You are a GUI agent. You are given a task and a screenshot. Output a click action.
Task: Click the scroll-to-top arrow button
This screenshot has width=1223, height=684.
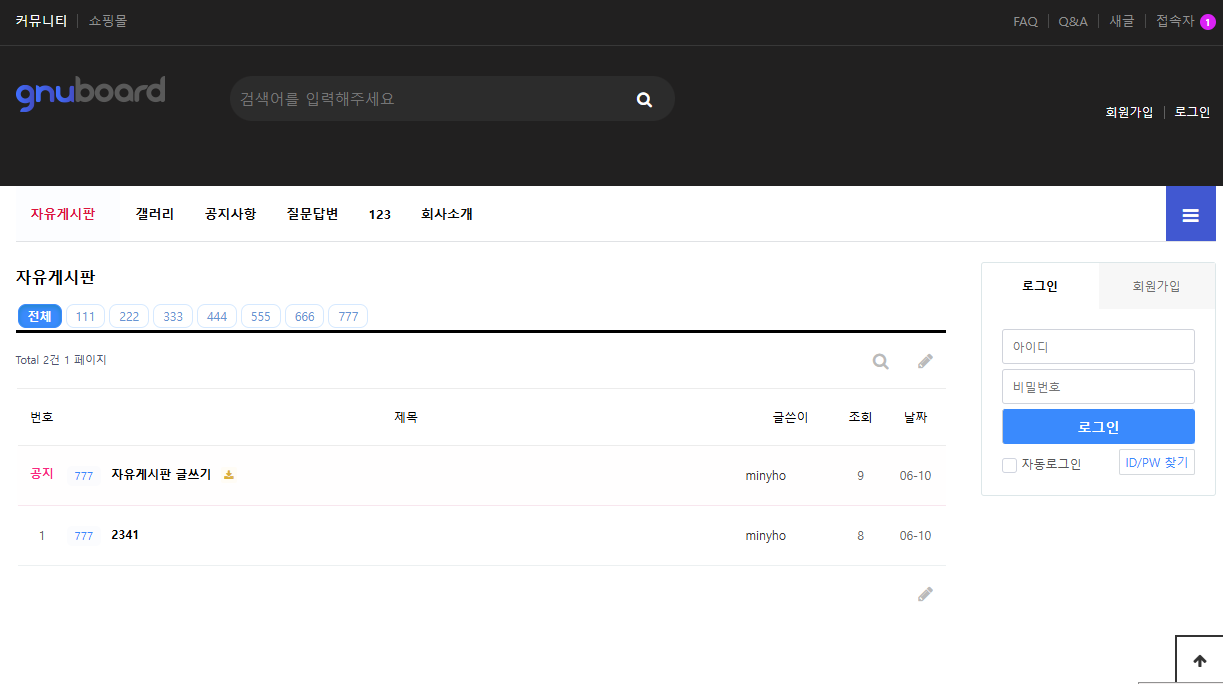(1199, 660)
